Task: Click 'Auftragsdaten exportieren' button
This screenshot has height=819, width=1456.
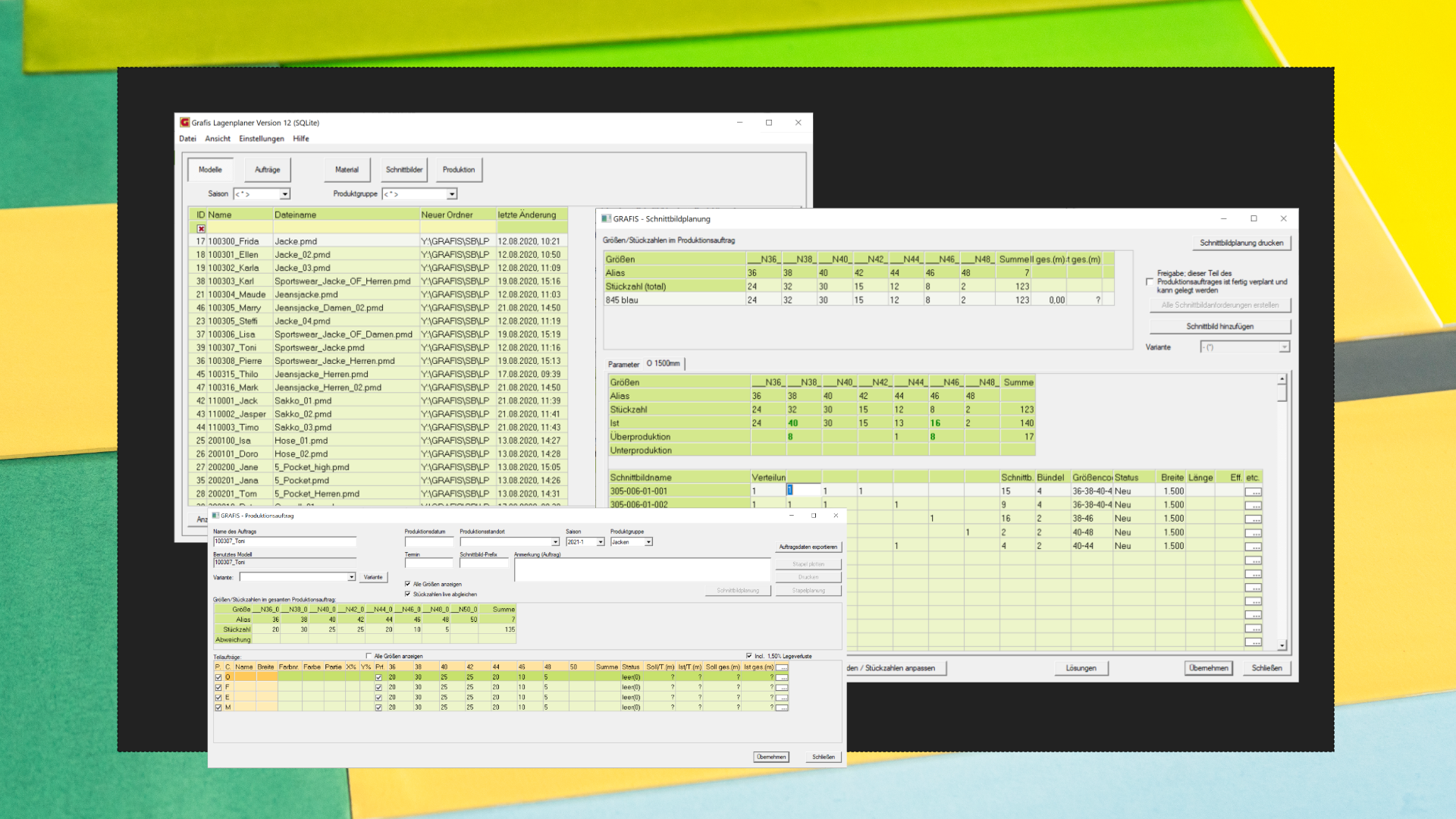Action: click(808, 547)
